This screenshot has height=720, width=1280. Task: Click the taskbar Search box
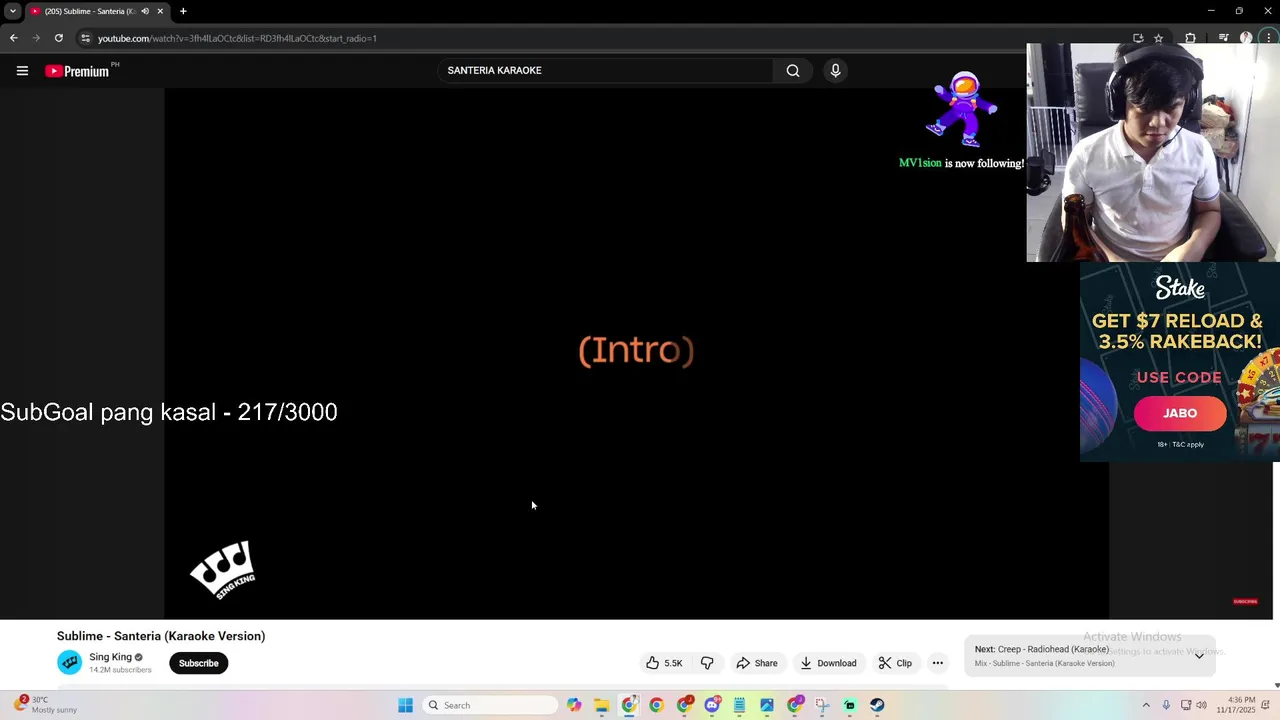490,705
